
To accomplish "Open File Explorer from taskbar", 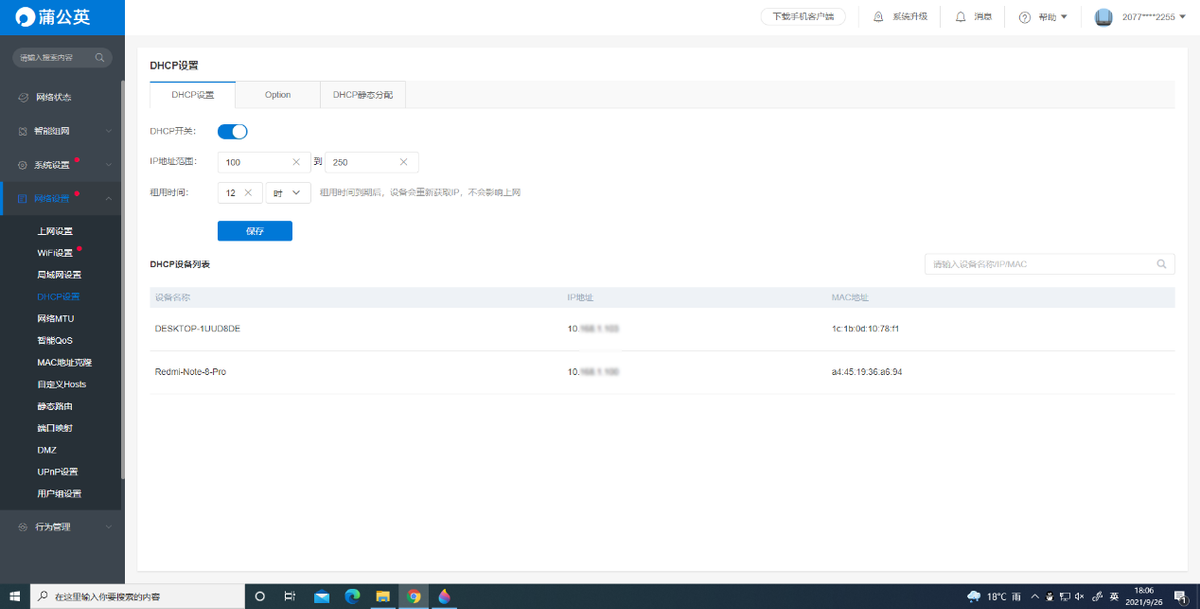I will click(383, 596).
